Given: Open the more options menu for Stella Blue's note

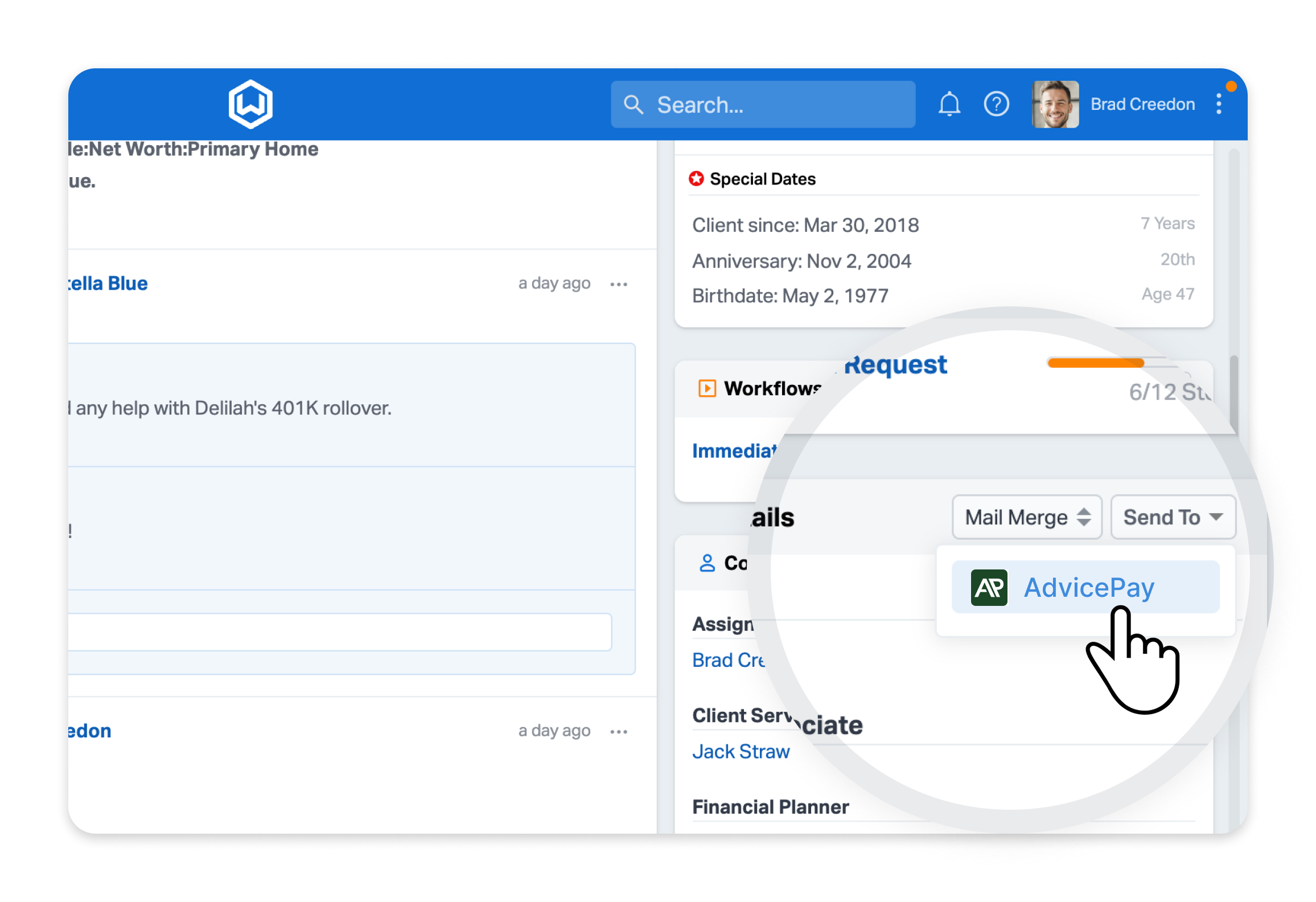Looking at the screenshot, I should [618, 284].
